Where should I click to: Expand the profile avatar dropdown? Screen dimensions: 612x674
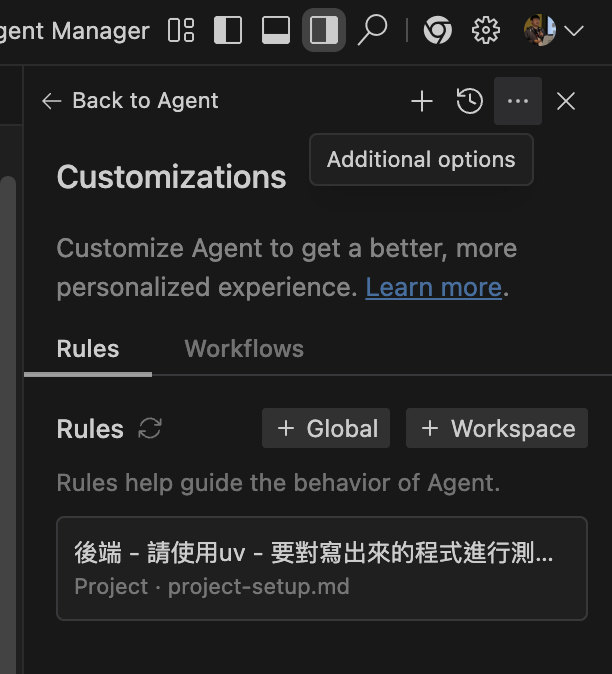coord(553,31)
